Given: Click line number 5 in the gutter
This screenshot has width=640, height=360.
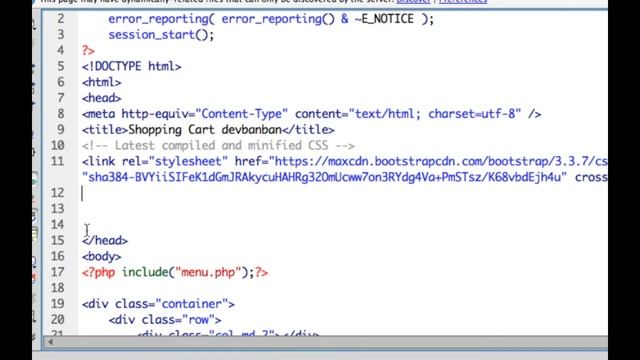Looking at the screenshot, I should click(x=61, y=67).
